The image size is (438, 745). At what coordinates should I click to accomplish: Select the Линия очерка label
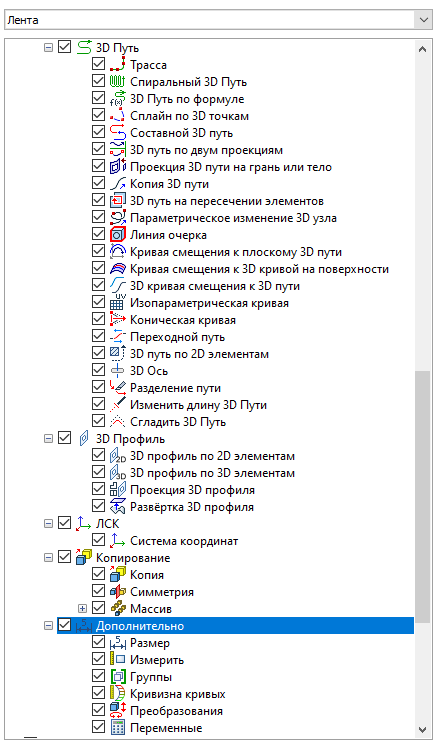168,235
